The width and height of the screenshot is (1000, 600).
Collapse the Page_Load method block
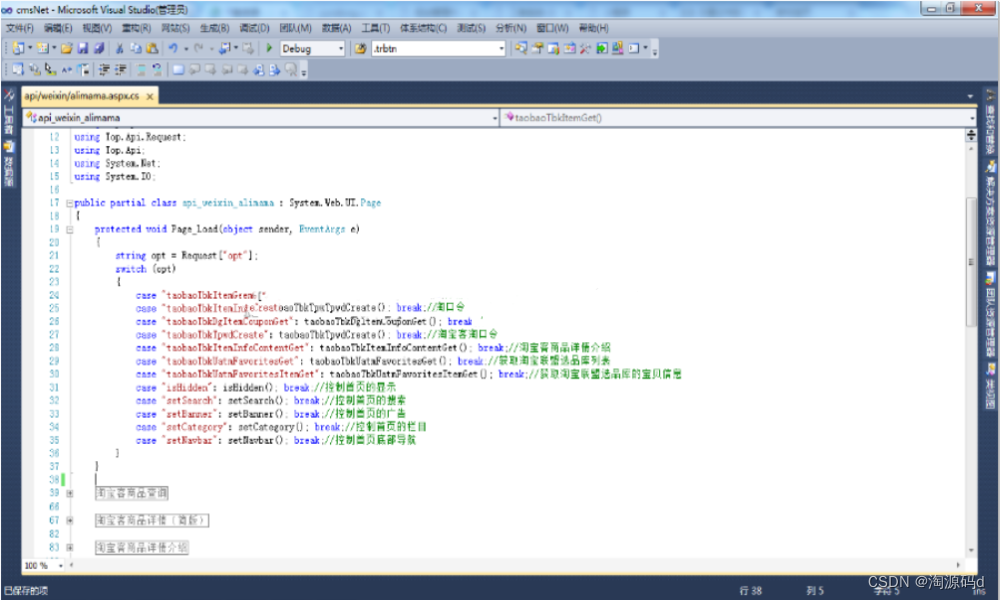coord(69,229)
